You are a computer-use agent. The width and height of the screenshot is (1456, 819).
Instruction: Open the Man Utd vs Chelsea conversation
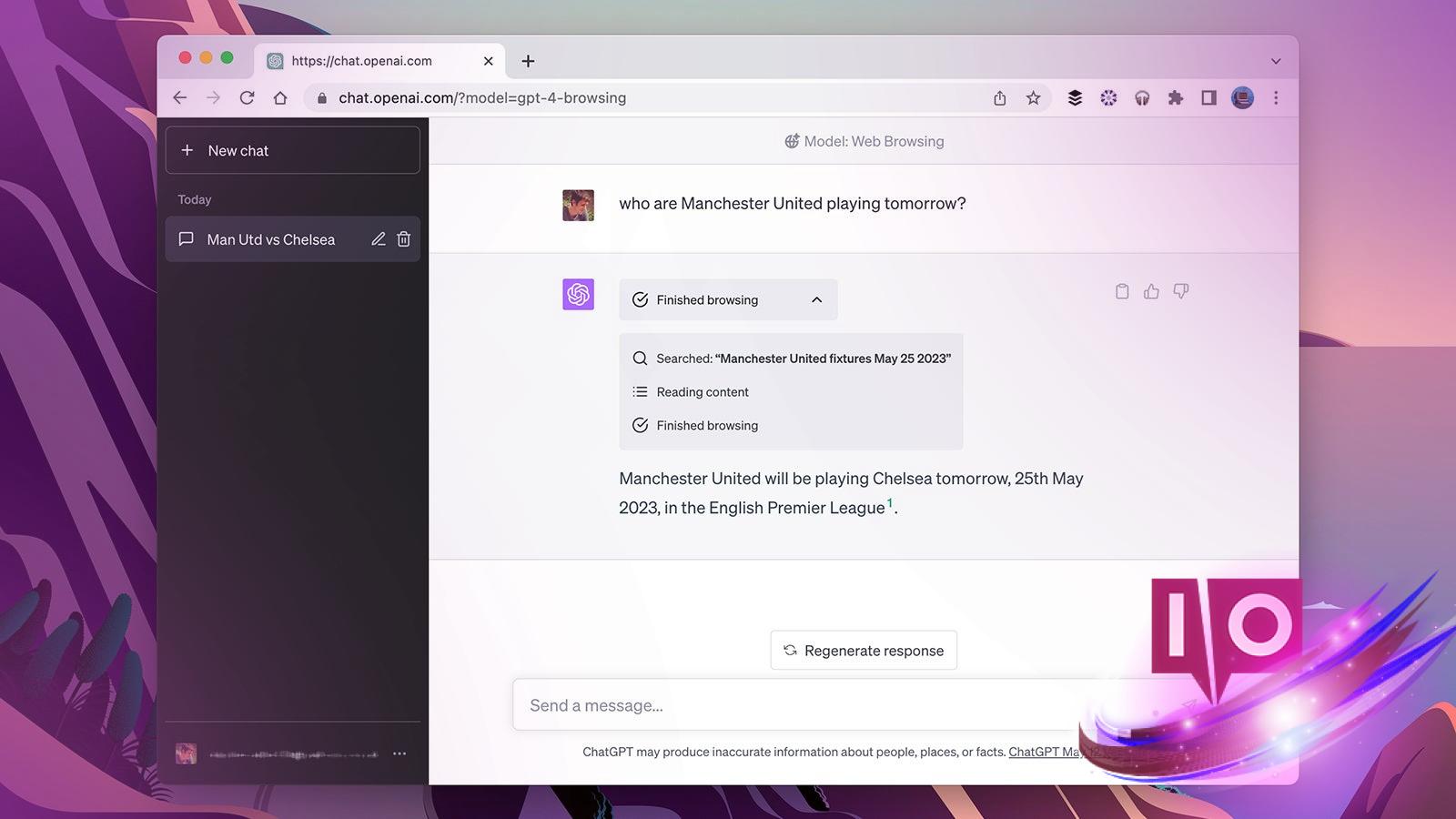click(293, 239)
